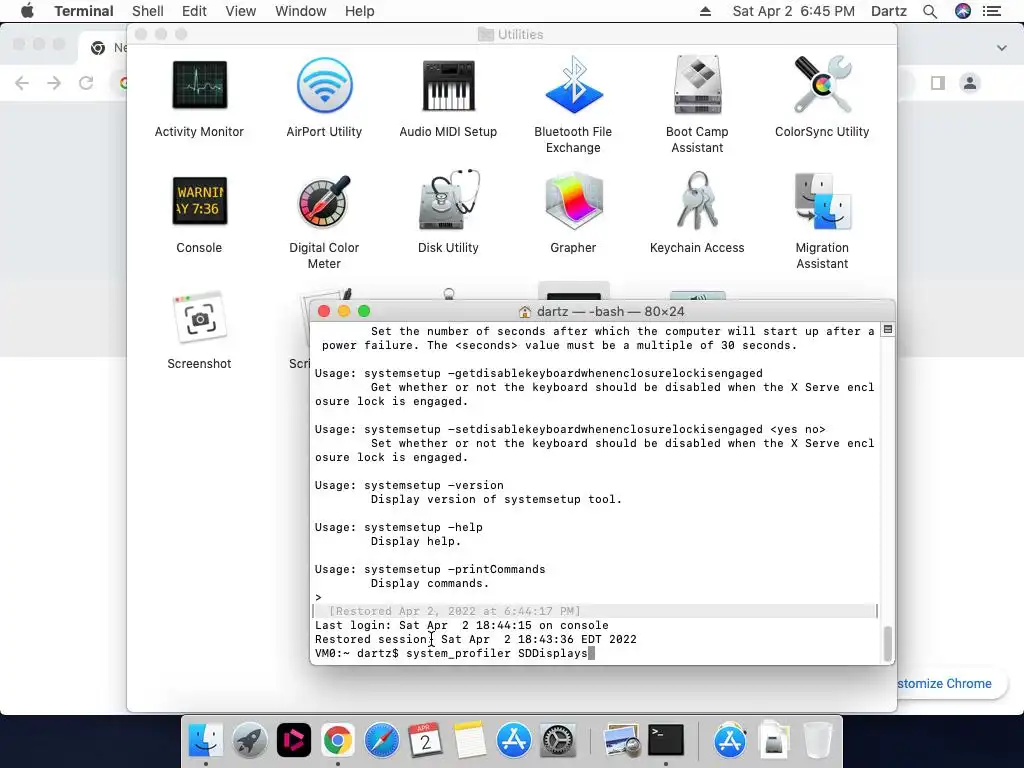Viewport: 1024px width, 768px height.
Task: Click the Terminal vertical scrollbar thumb
Action: (x=888, y=643)
